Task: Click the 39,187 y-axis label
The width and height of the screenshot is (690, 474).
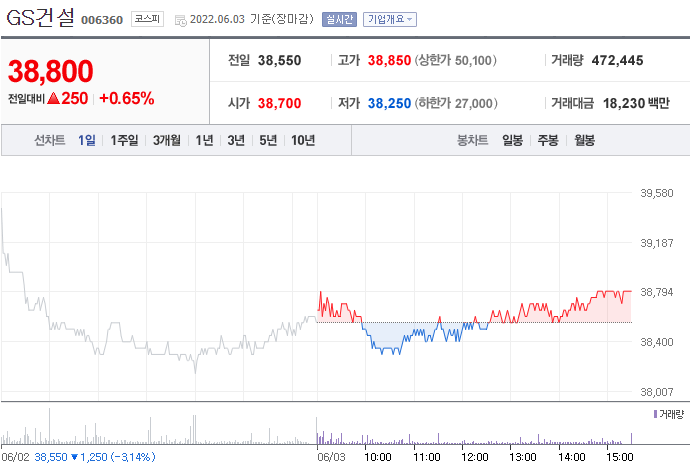Action: 657,243
